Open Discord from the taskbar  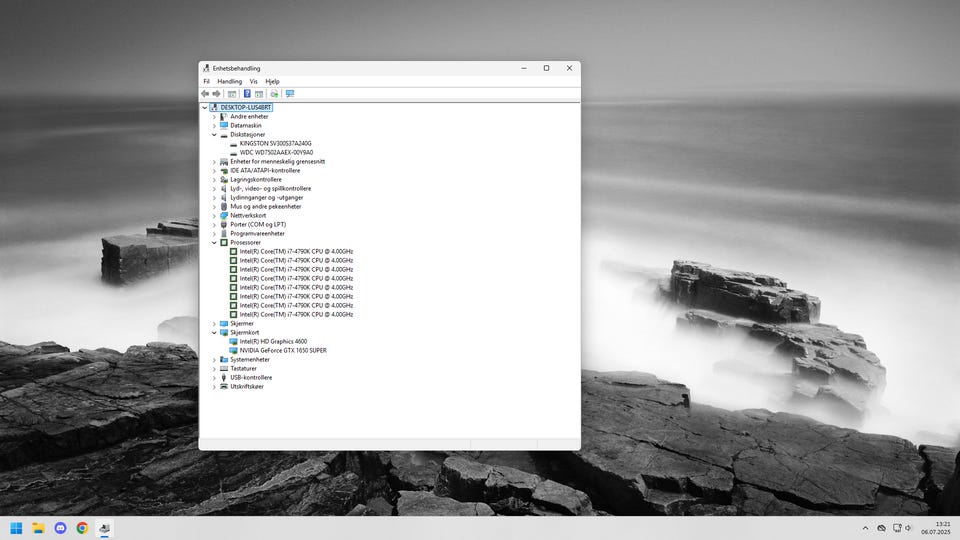60,528
